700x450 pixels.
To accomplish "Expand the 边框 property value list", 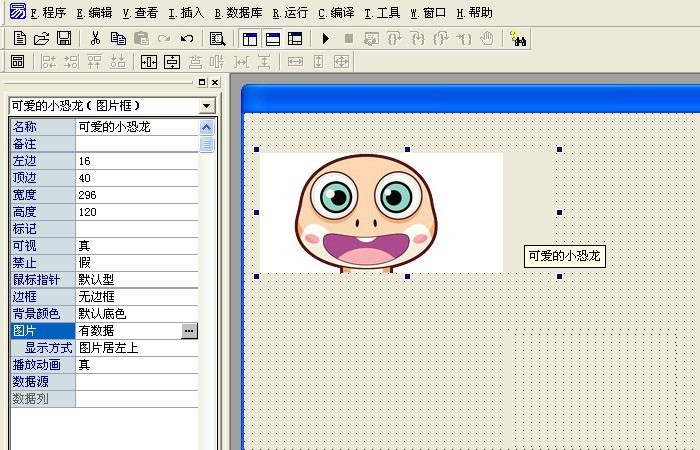I will [x=137, y=297].
